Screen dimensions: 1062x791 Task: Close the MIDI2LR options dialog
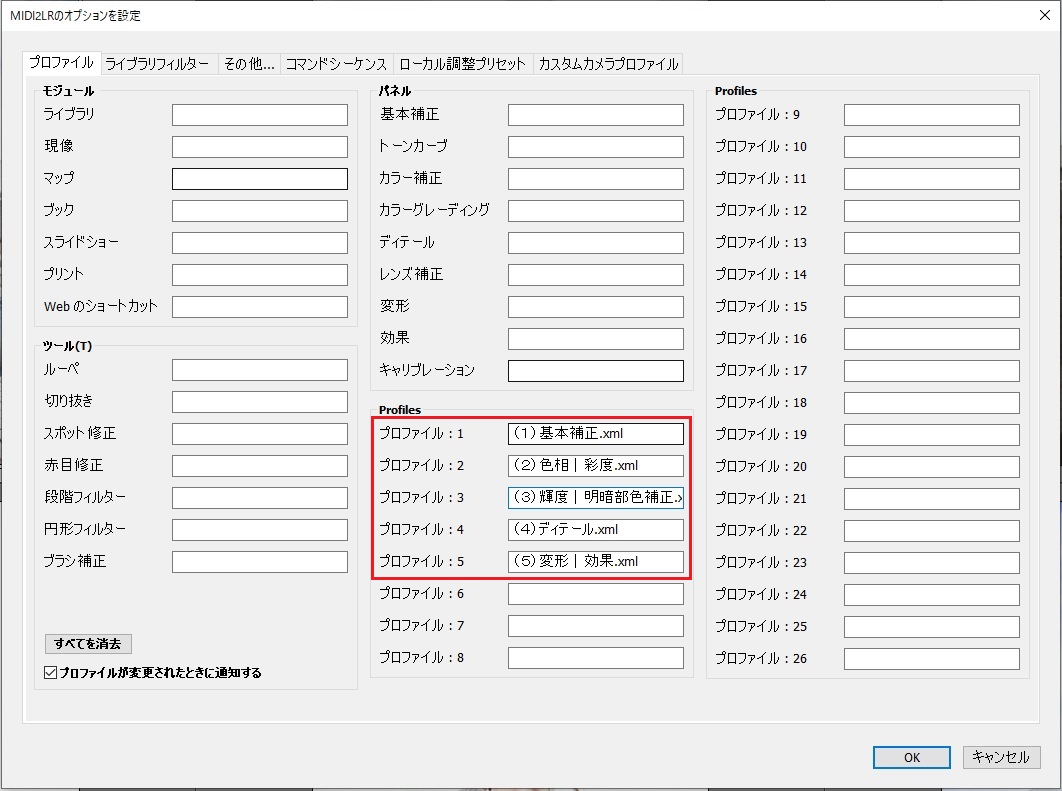click(x=1044, y=15)
